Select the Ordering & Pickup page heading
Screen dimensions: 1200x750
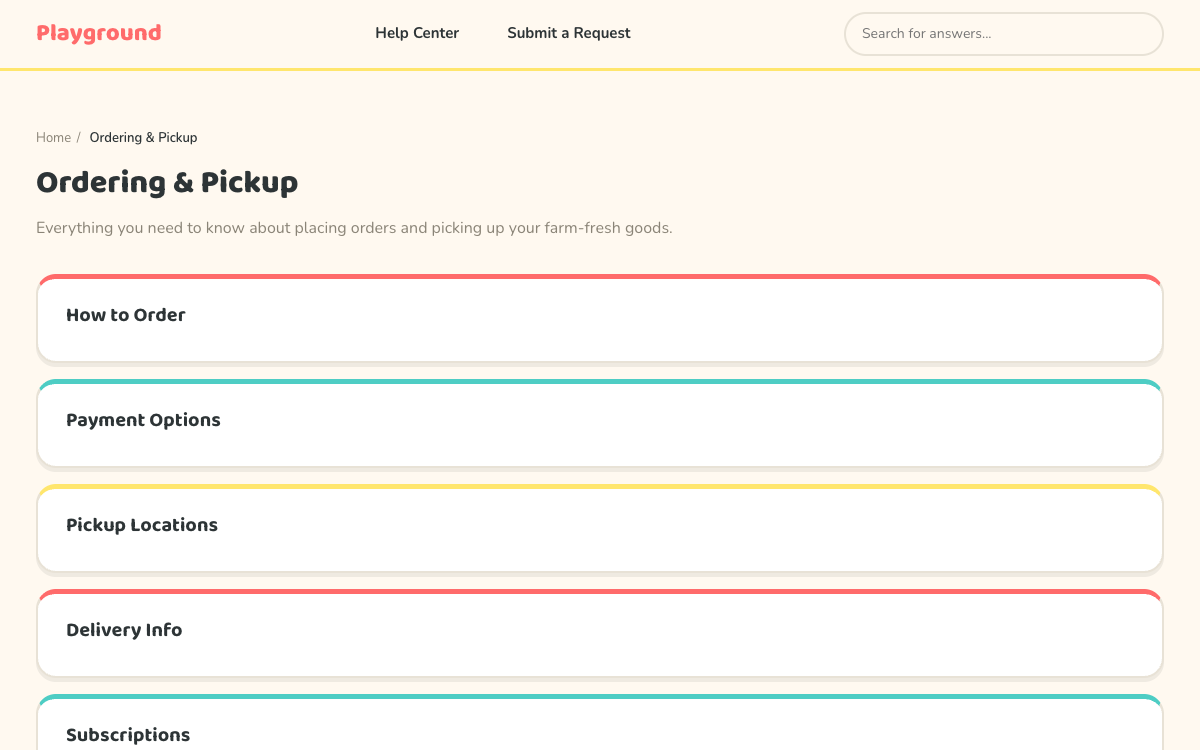point(167,182)
